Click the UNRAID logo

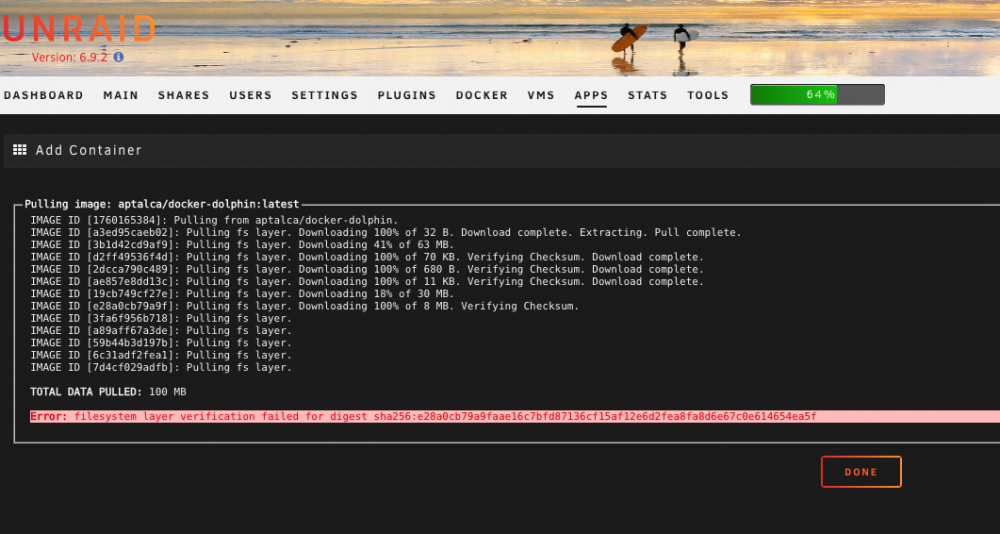[x=78, y=29]
